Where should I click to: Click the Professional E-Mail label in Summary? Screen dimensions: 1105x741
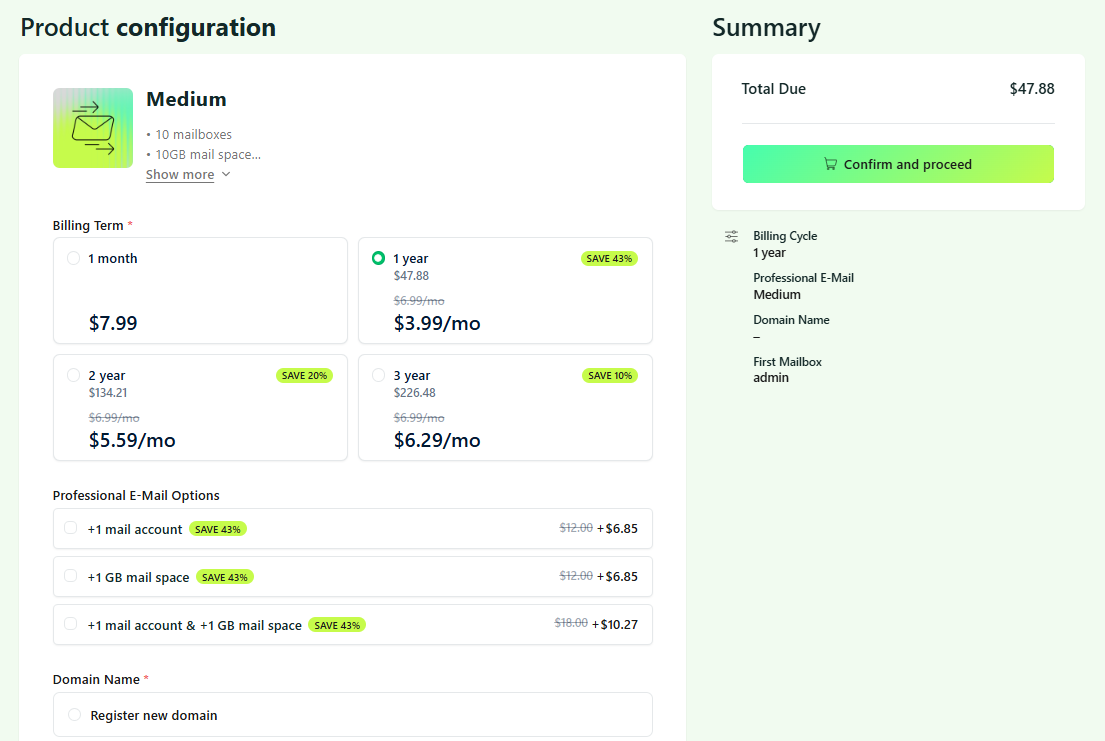803,278
